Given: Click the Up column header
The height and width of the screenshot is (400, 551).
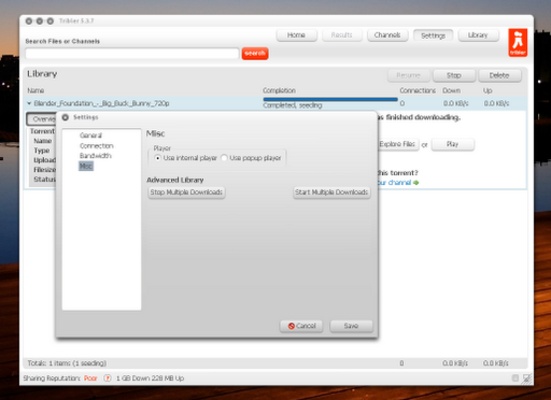Looking at the screenshot, I should [487, 90].
